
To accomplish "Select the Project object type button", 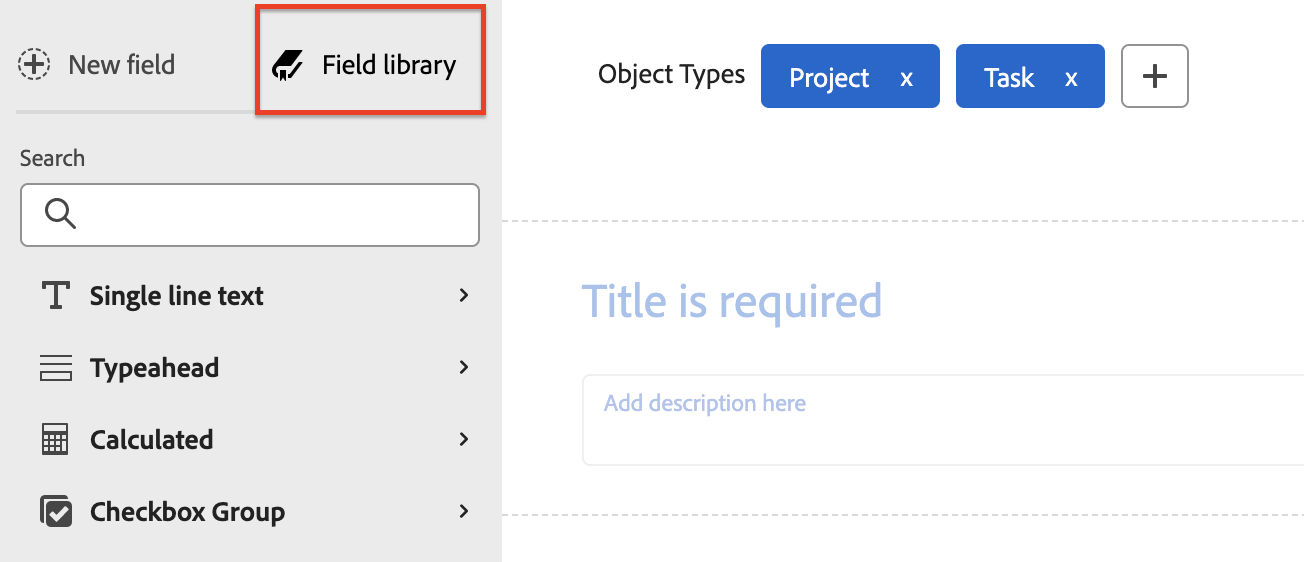I will (x=829, y=78).
